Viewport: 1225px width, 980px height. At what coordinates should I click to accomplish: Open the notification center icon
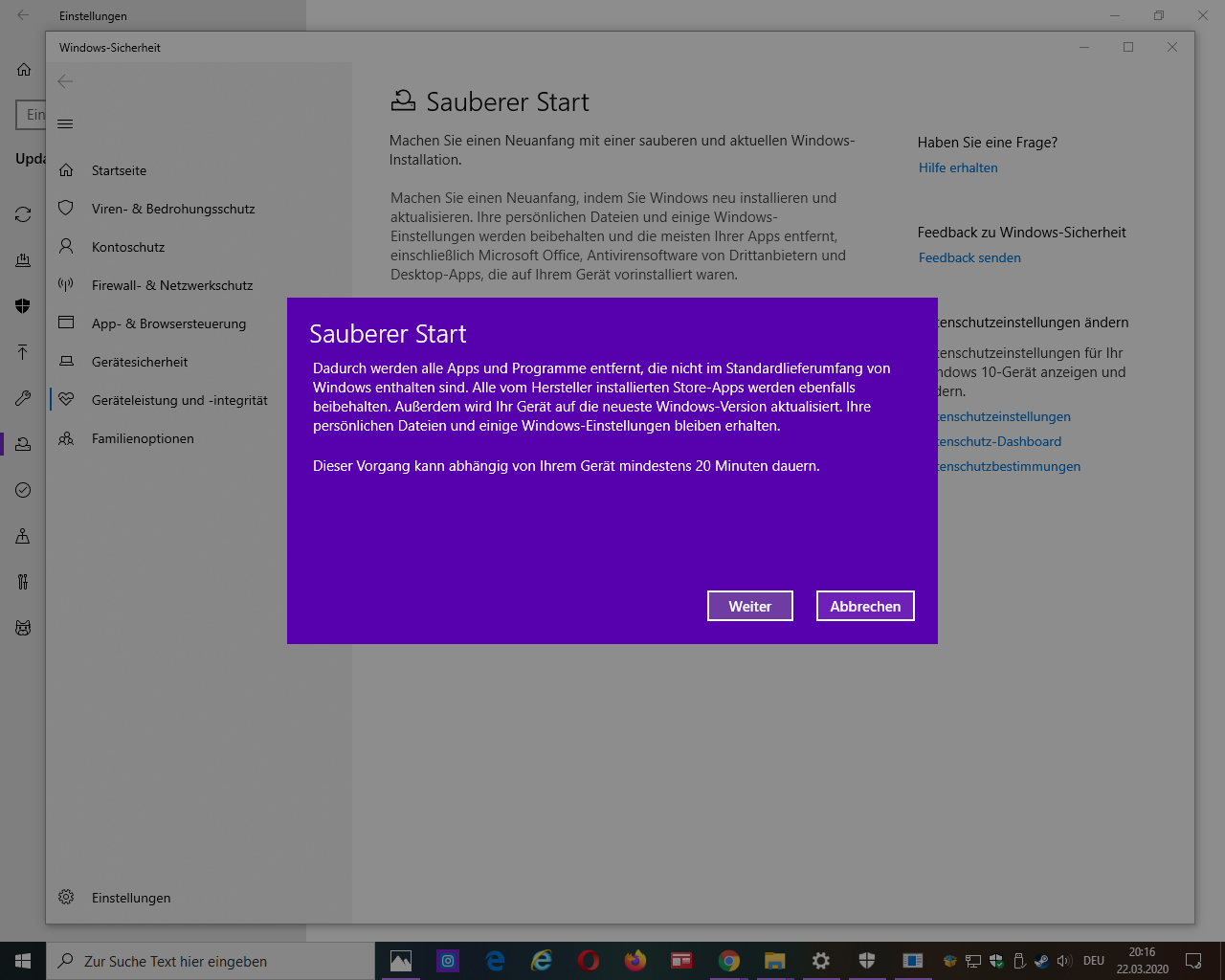[x=1193, y=961]
